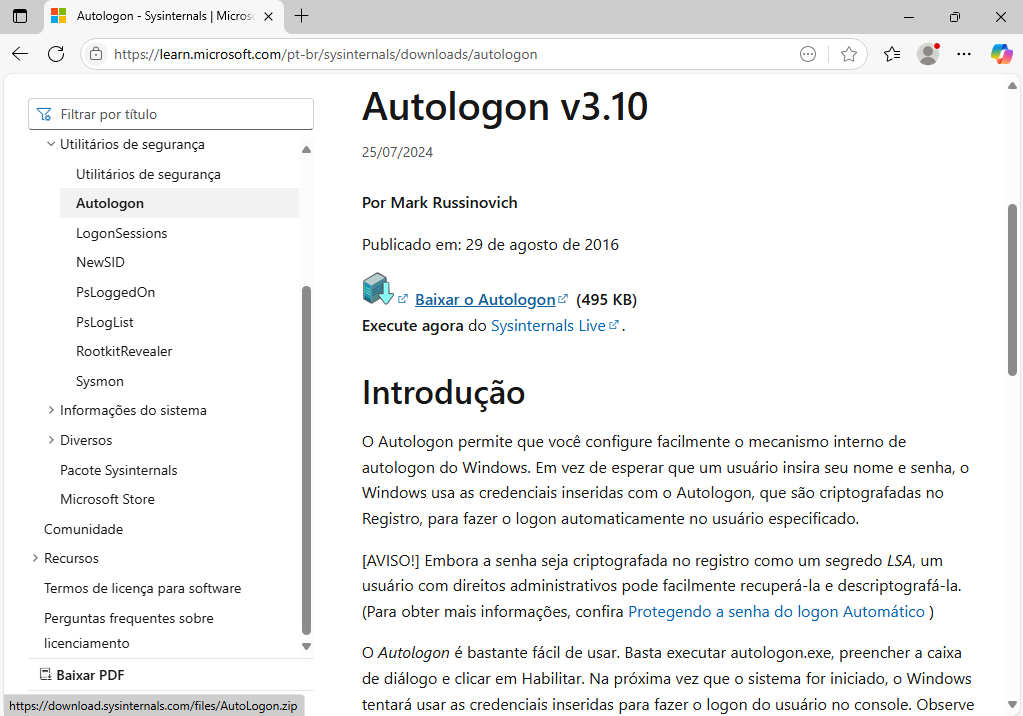Viewport: 1023px width, 716px height.
Task: Restore down the browser window
Action: coord(954,17)
